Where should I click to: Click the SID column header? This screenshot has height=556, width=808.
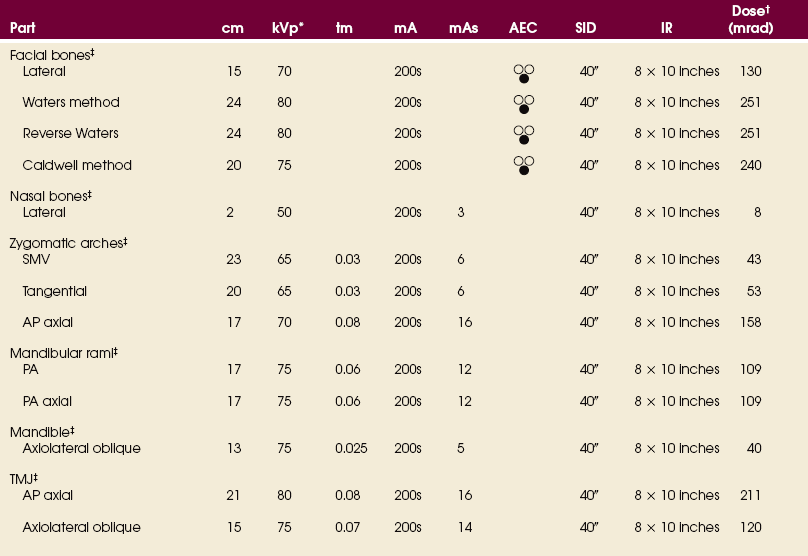[x=588, y=28]
